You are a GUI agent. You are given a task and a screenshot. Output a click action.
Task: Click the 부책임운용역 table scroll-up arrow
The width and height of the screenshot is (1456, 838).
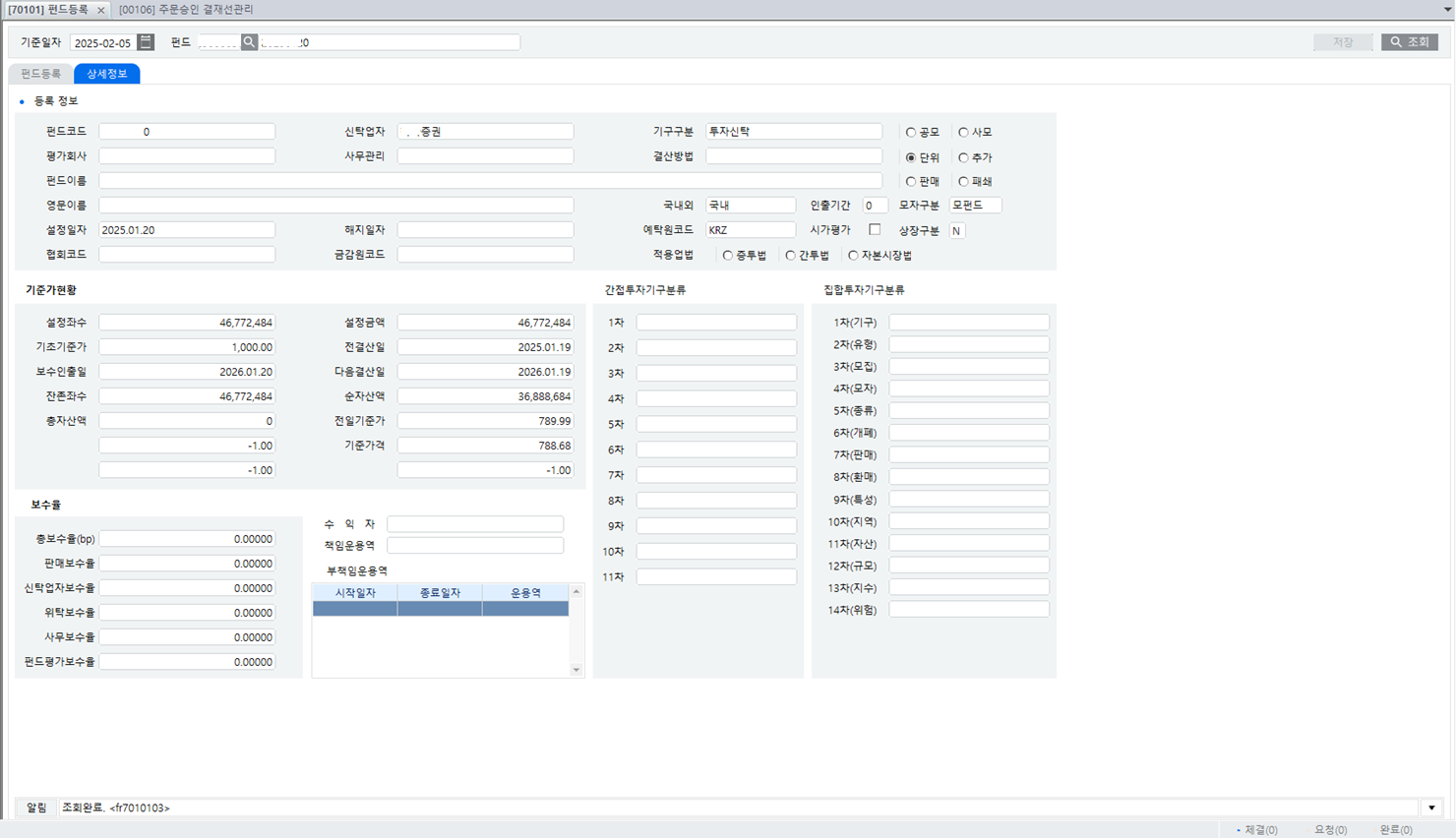click(x=576, y=591)
